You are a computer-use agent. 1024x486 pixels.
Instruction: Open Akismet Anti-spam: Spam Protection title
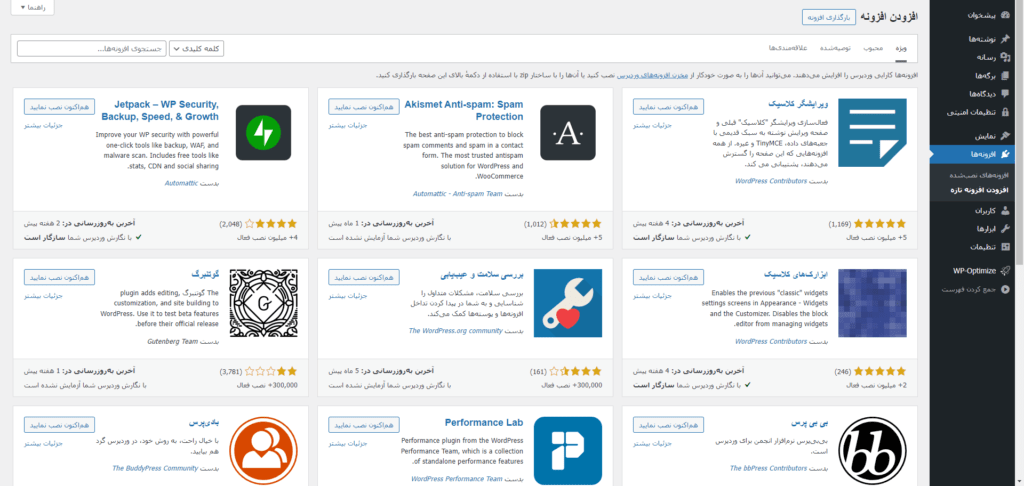click(464, 110)
